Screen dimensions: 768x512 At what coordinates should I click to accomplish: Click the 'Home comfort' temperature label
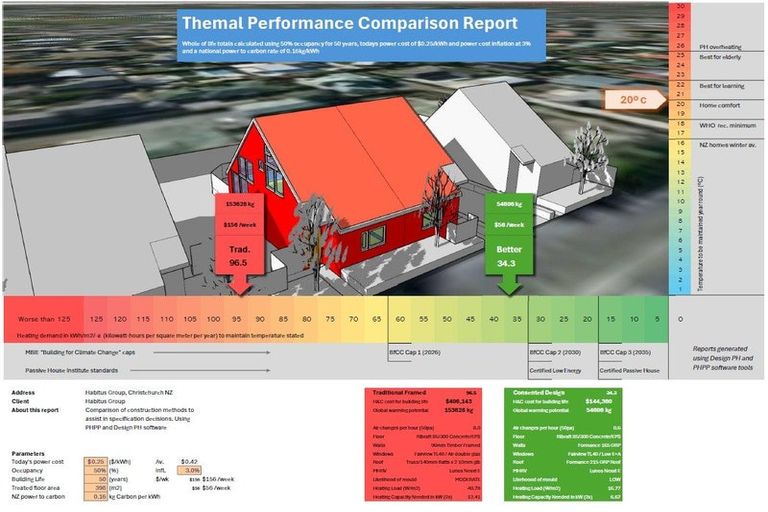pyautogui.click(x=720, y=105)
